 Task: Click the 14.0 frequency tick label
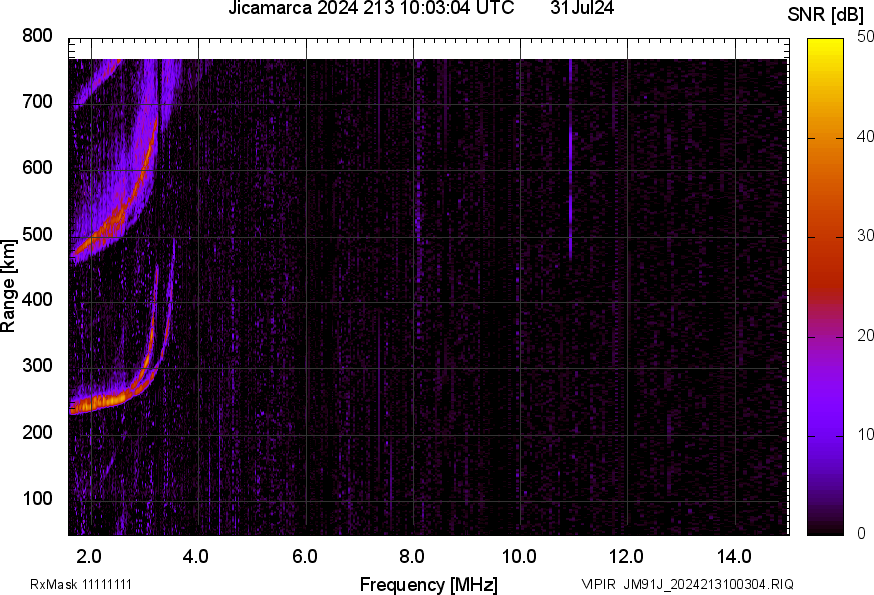pyautogui.click(x=735, y=555)
